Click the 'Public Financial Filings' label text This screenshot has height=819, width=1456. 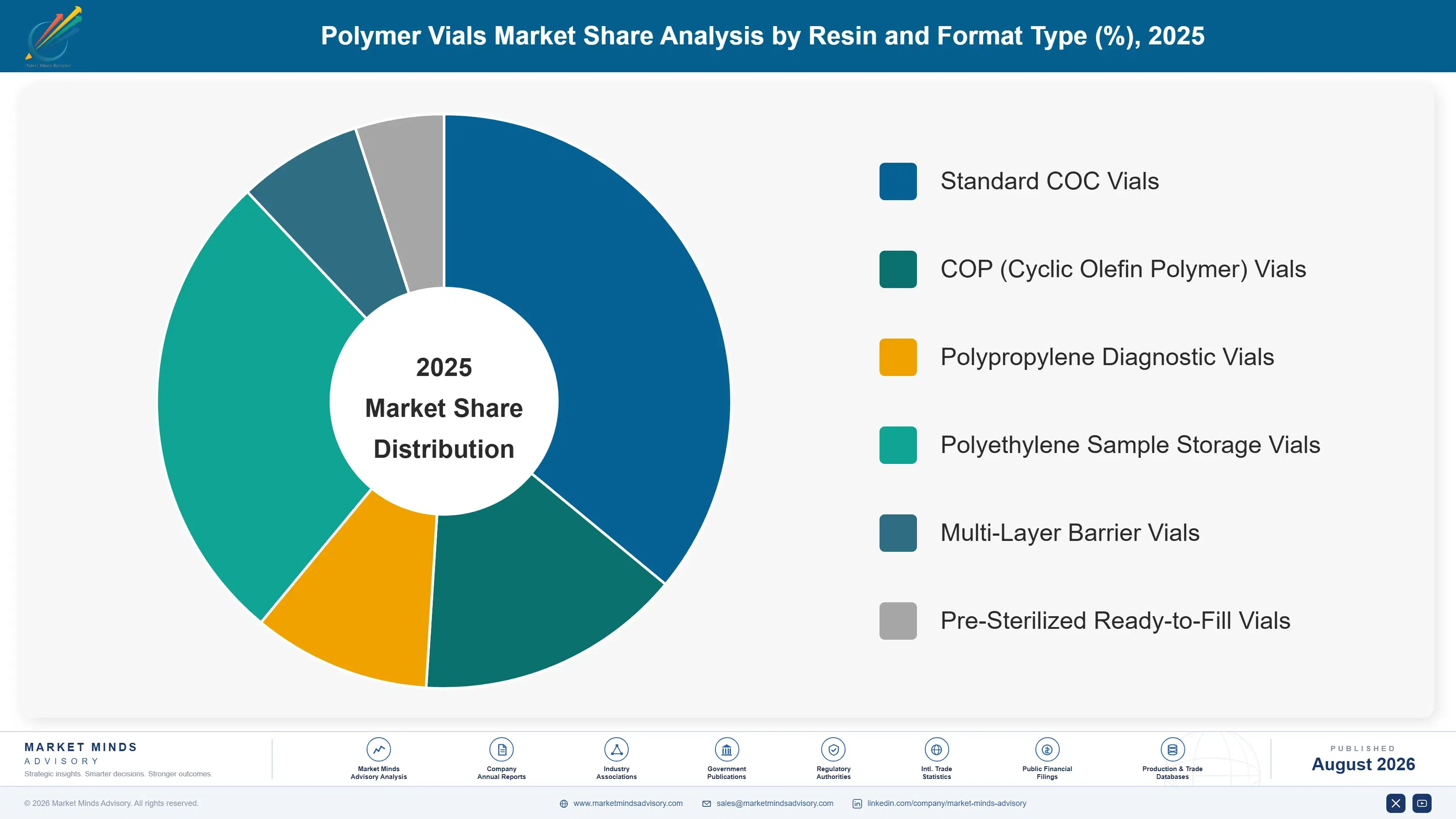(1047, 773)
